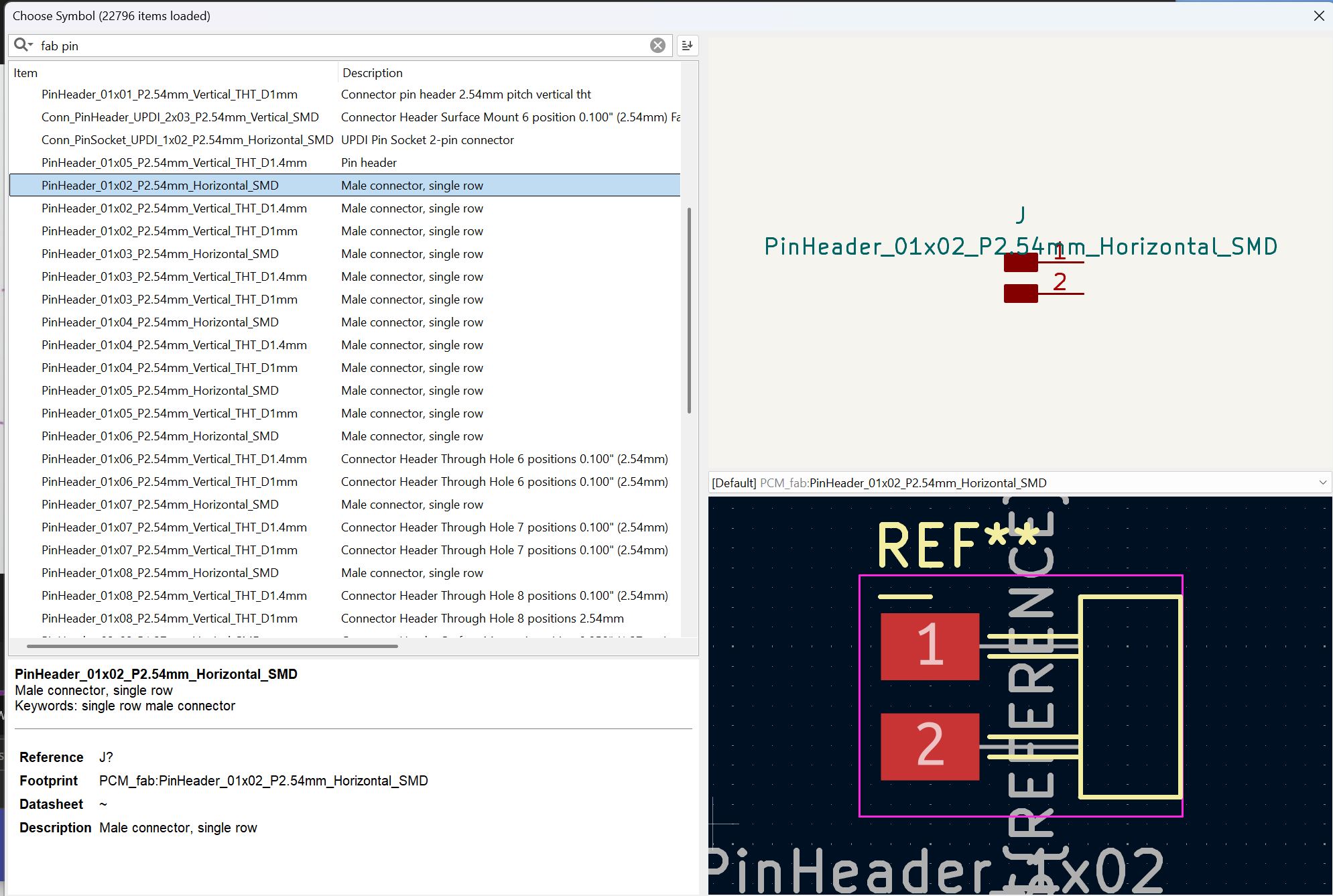
Task: Click the vertical scrollbar of symbol list
Action: 688,310
